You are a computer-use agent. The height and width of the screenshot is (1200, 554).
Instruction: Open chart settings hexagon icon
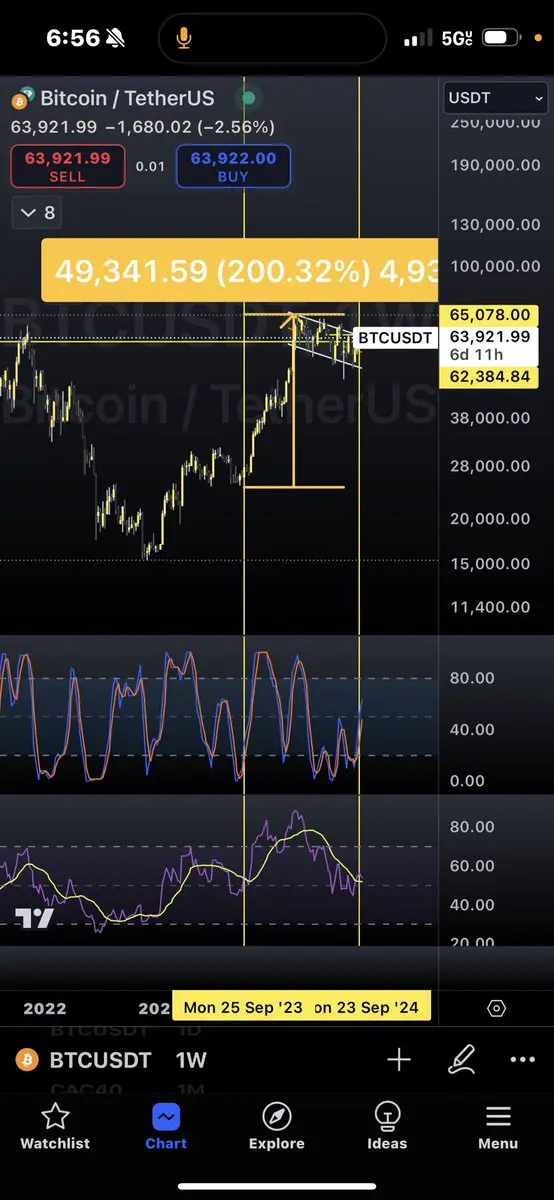coord(497,1007)
